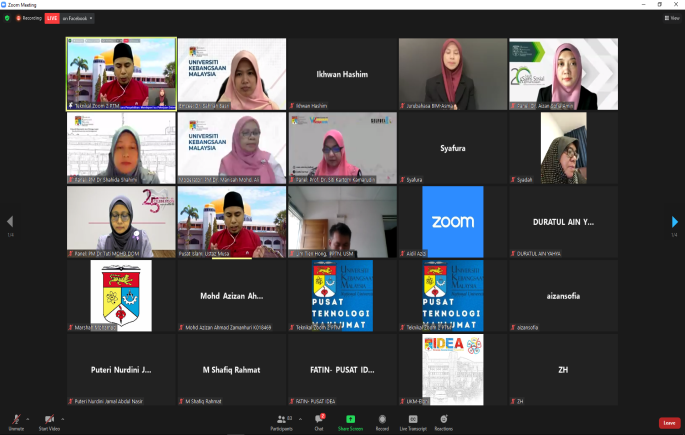Open the Reactions menu
The width and height of the screenshot is (685, 435).
443,420
